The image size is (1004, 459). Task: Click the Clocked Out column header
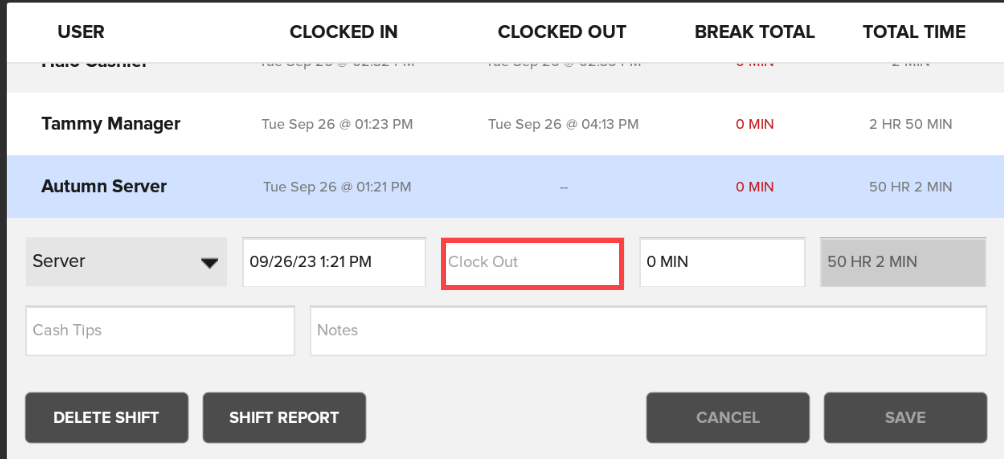[562, 32]
